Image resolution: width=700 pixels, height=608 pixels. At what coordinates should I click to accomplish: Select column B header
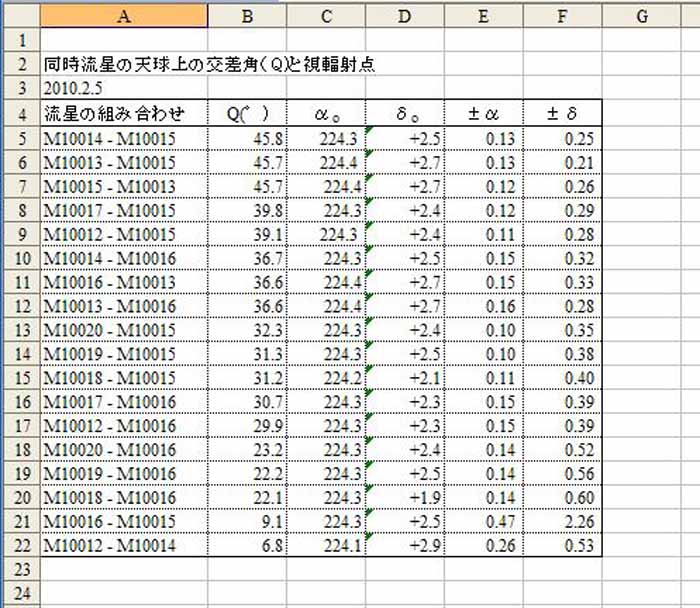[247, 17]
